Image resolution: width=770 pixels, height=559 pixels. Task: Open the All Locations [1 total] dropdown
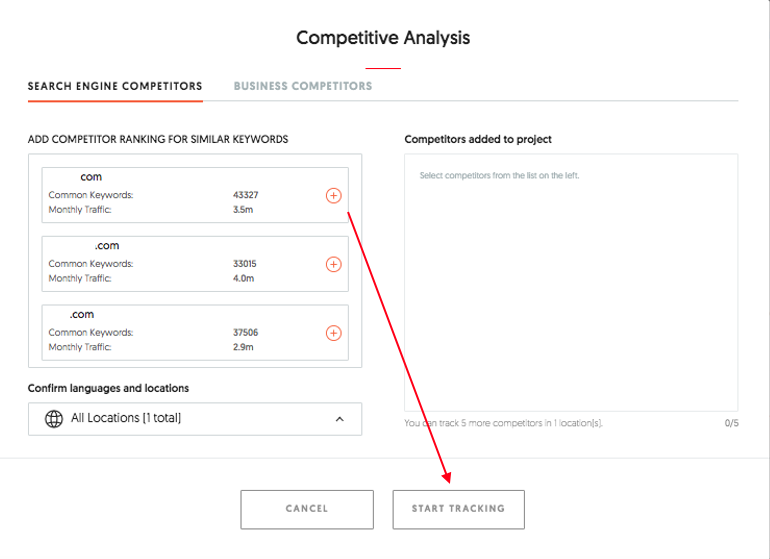click(195, 419)
